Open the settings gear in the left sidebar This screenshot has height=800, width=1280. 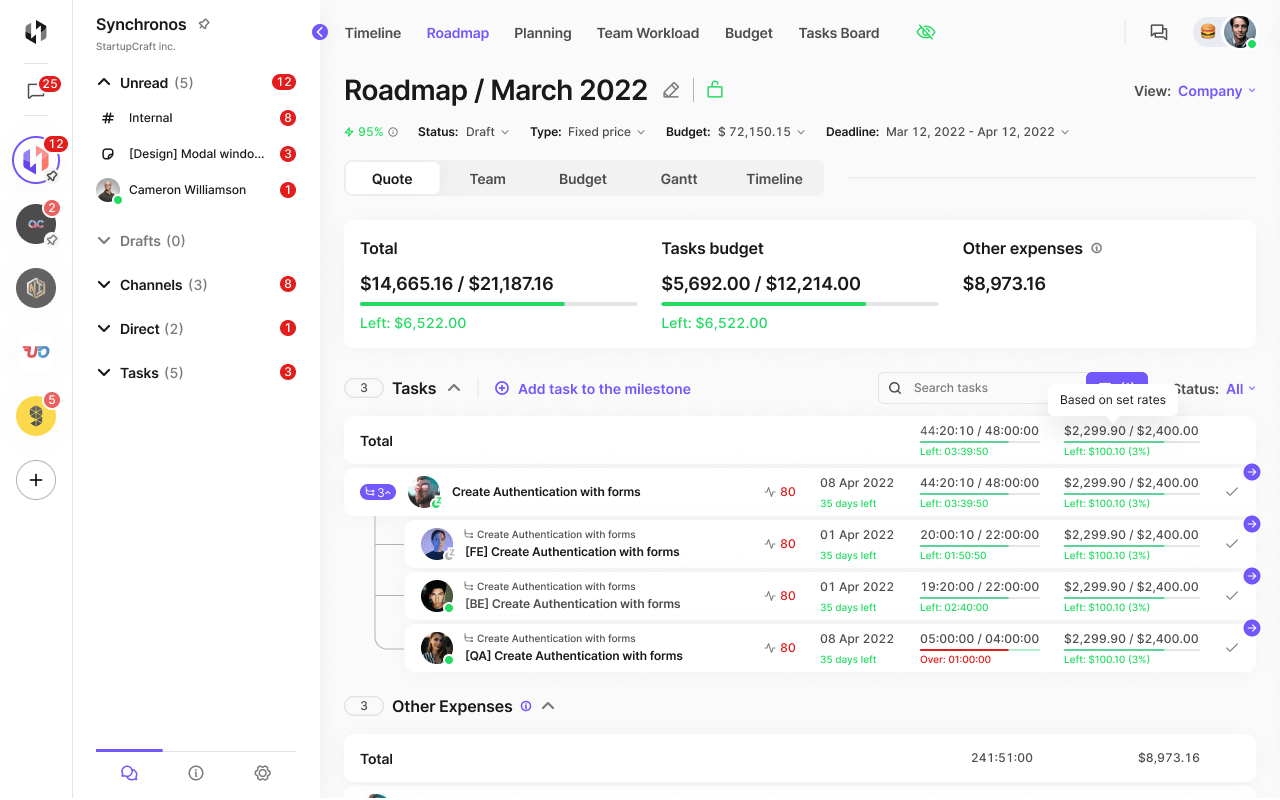262,772
